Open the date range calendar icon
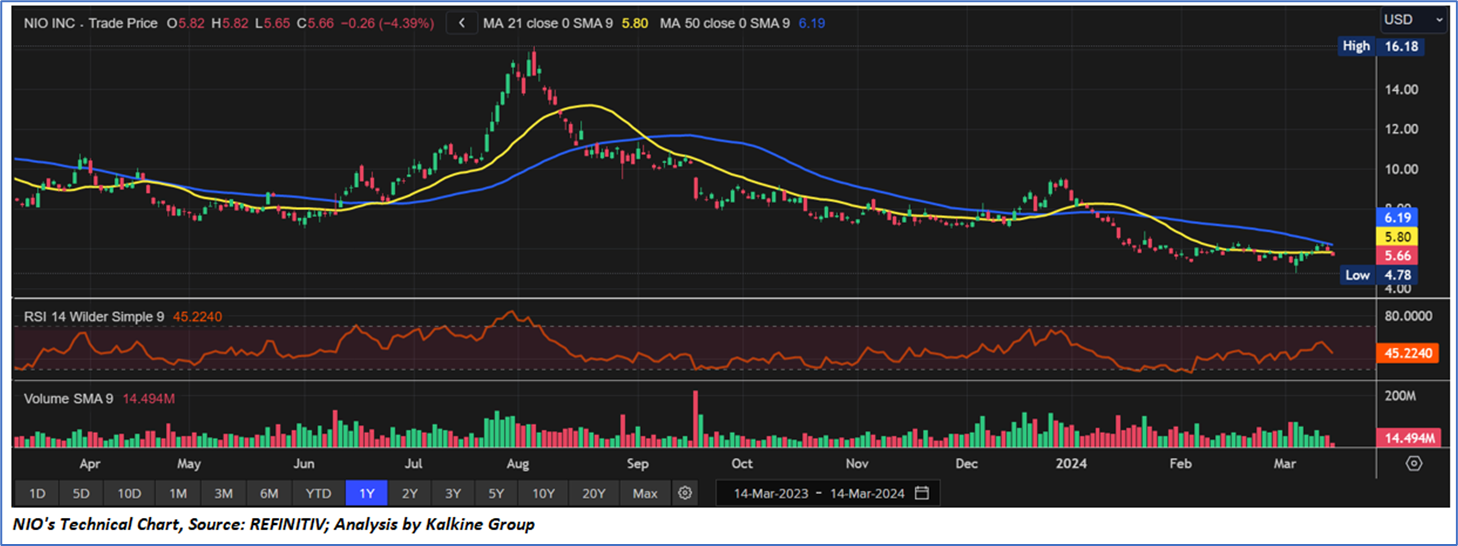1458x546 pixels. pos(922,493)
